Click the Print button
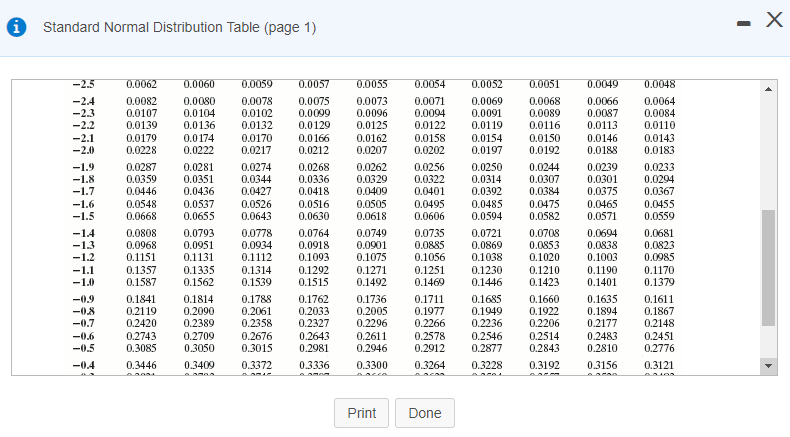 pos(361,413)
